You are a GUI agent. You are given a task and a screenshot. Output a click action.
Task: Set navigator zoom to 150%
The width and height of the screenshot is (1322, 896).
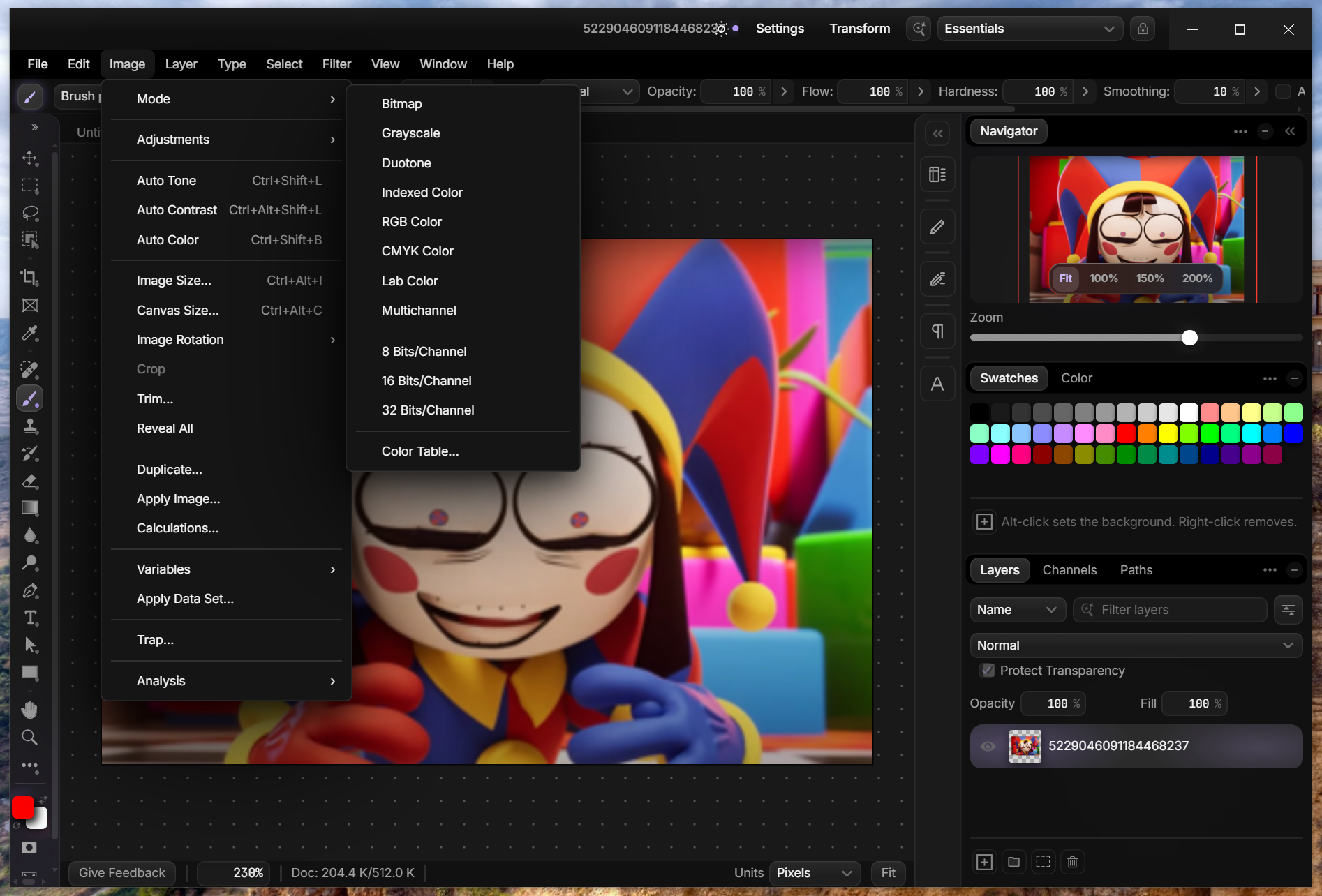pos(1150,278)
